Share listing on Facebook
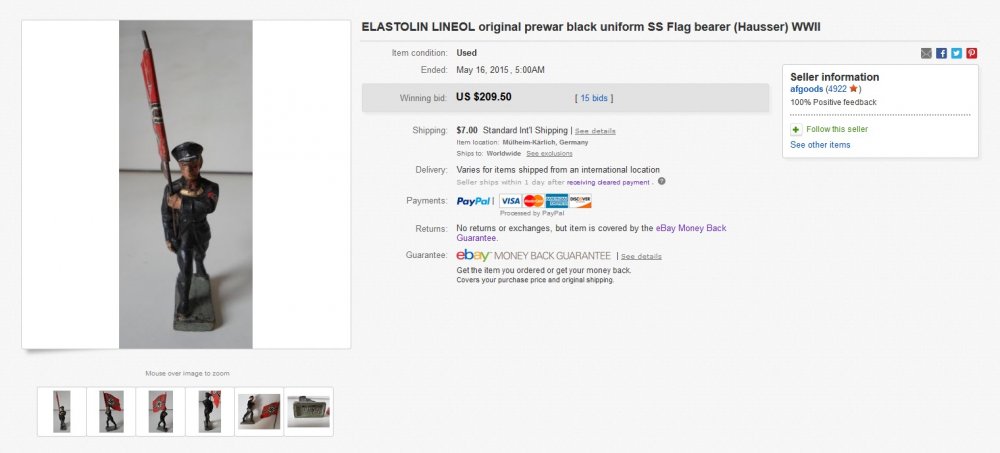Image resolution: width=1000 pixels, height=453 pixels. tap(941, 53)
